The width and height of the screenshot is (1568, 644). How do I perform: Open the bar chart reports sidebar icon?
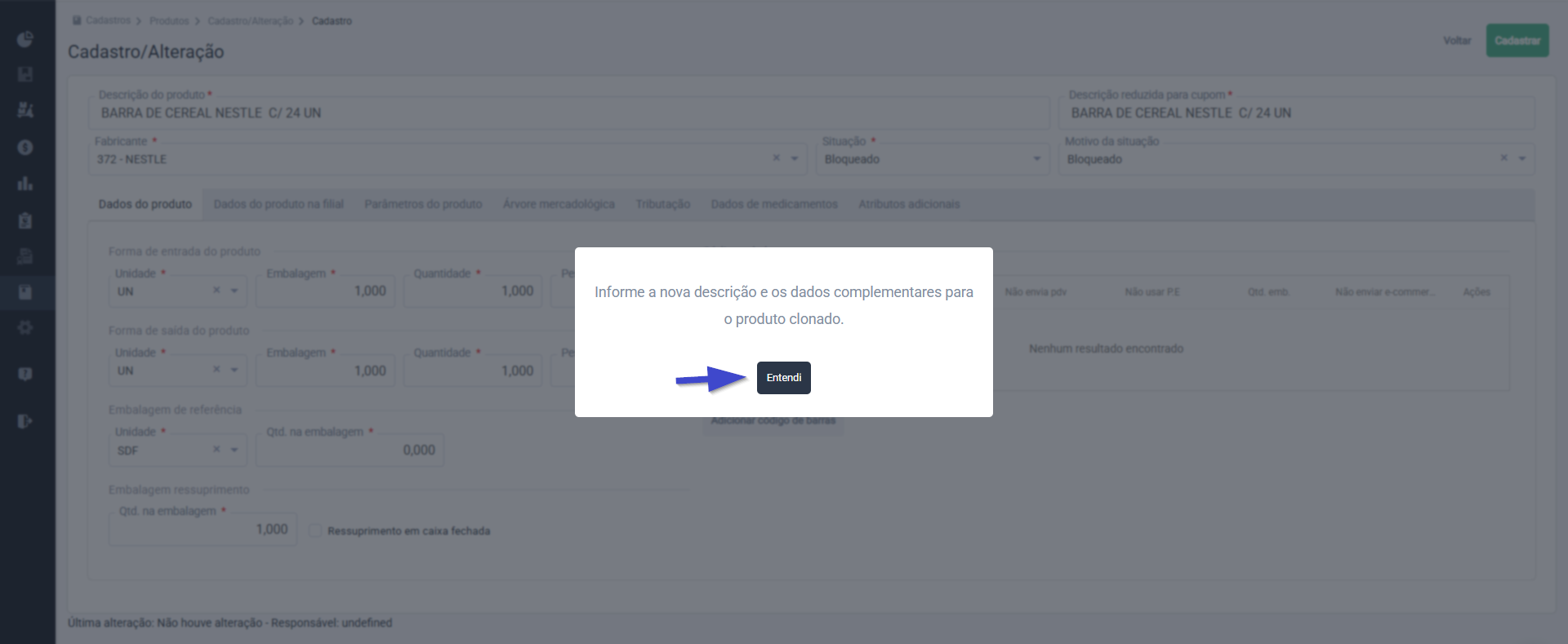25,184
